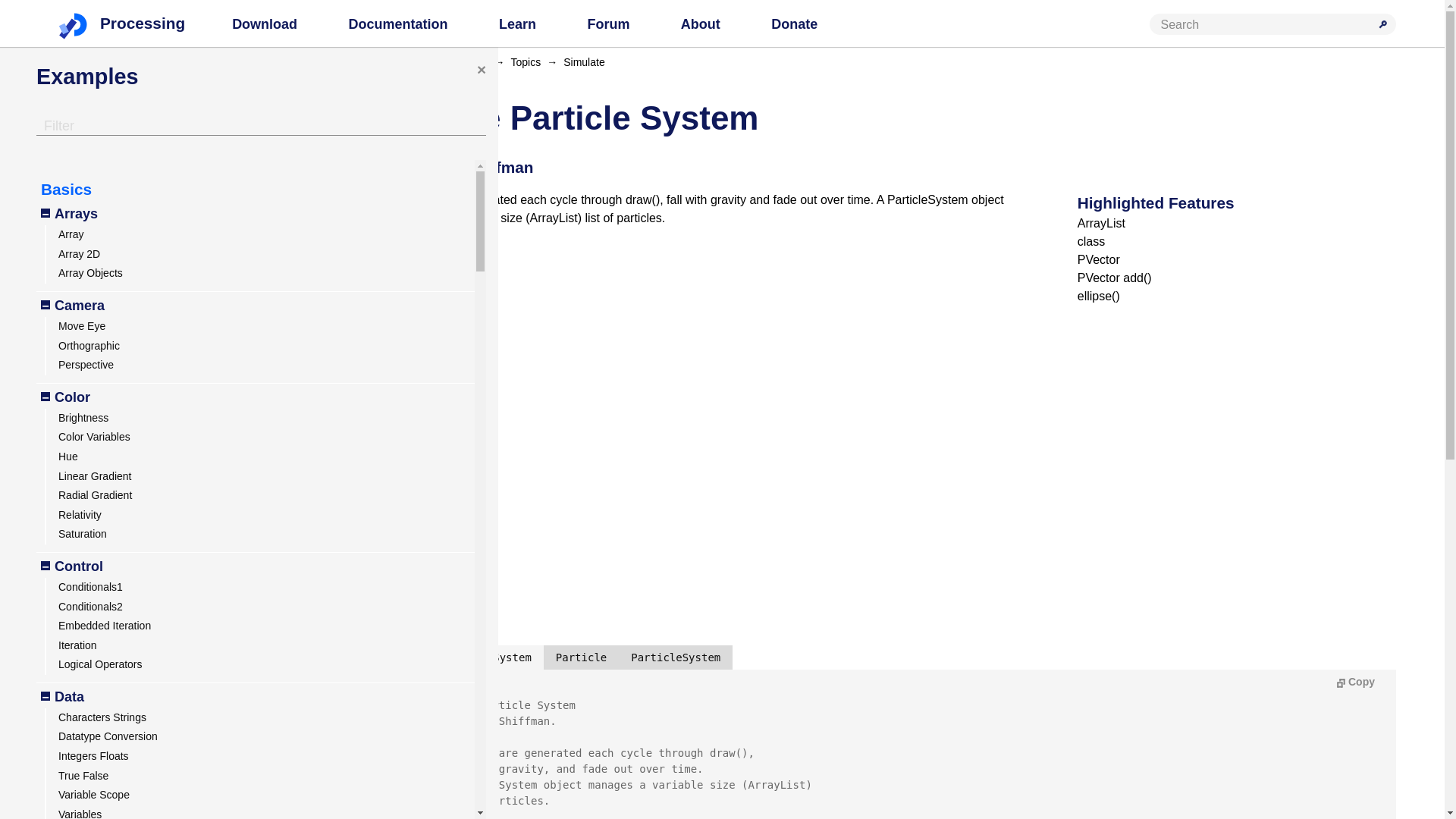Collapse the Camera category
This screenshot has width=1456, height=819.
[x=45, y=305]
